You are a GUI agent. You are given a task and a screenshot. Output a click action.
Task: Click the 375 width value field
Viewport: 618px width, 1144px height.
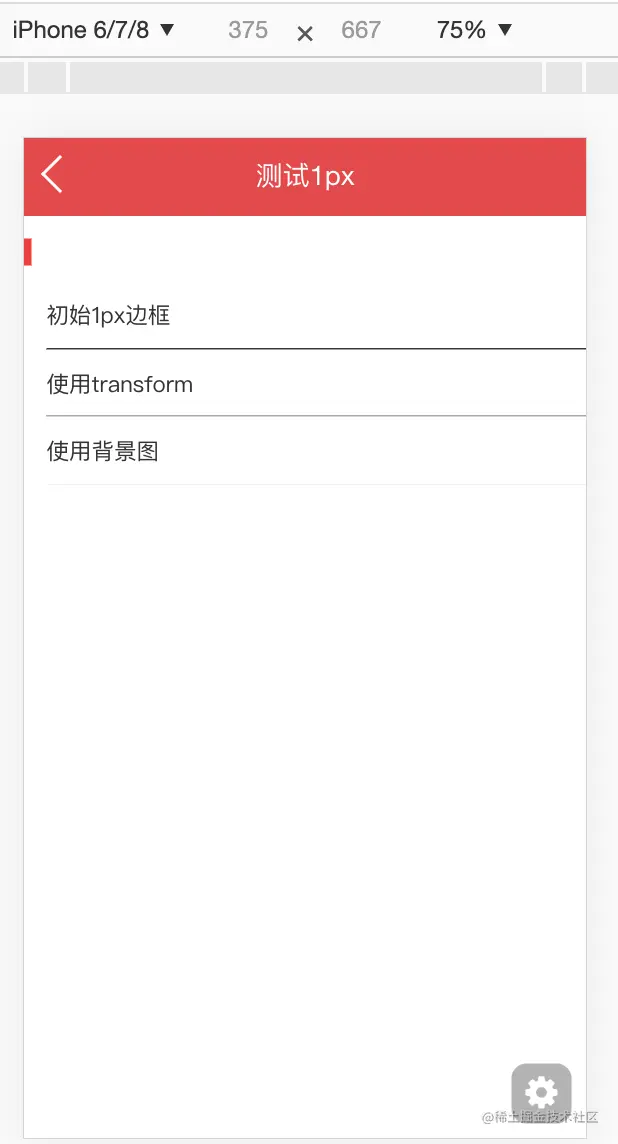pos(247,30)
